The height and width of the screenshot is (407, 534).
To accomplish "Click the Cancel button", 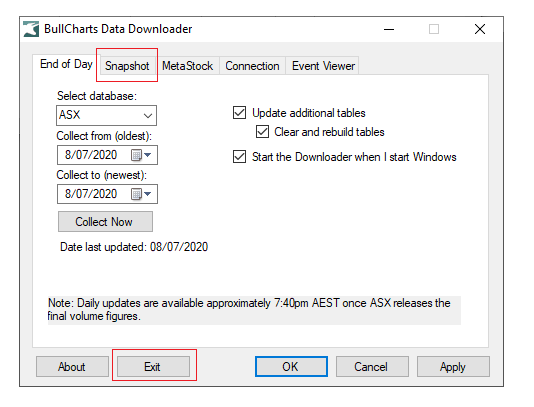I will coord(372,366).
